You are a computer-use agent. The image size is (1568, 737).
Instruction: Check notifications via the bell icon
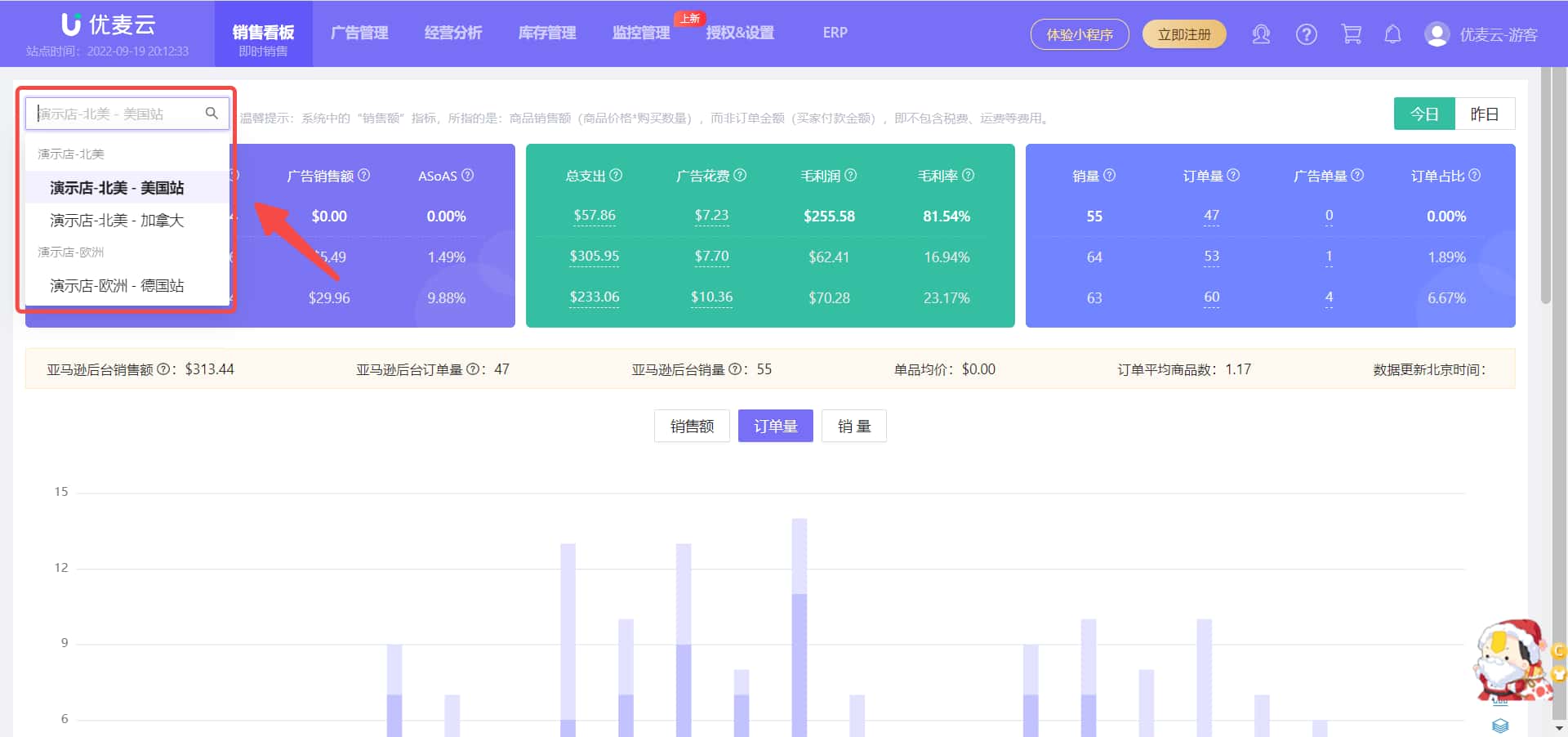coord(1393,34)
